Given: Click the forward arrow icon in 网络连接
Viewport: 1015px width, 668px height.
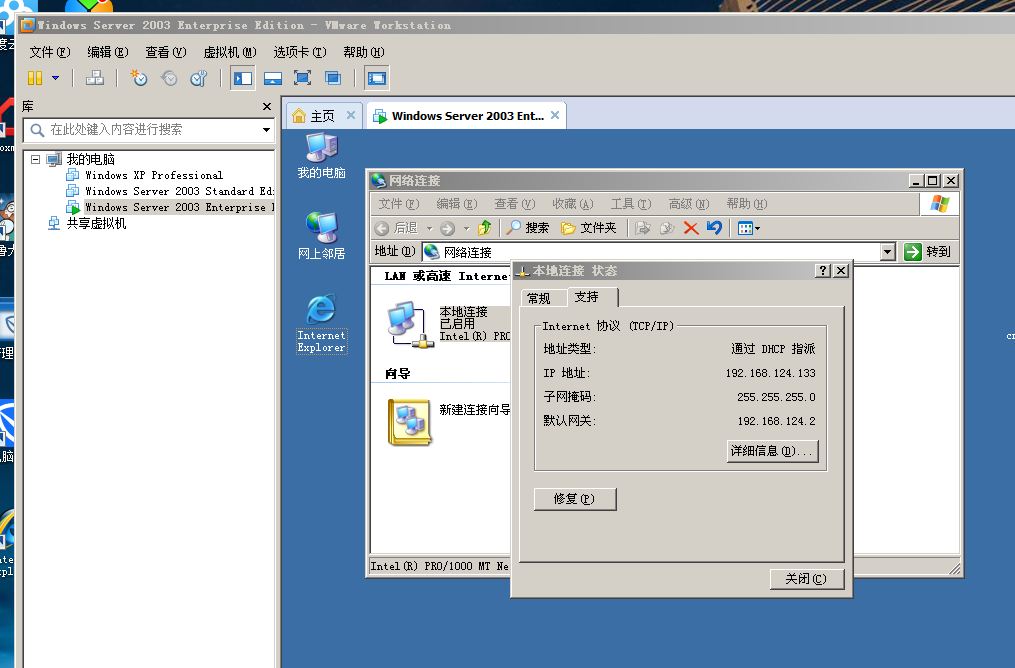Looking at the screenshot, I should (x=448, y=228).
